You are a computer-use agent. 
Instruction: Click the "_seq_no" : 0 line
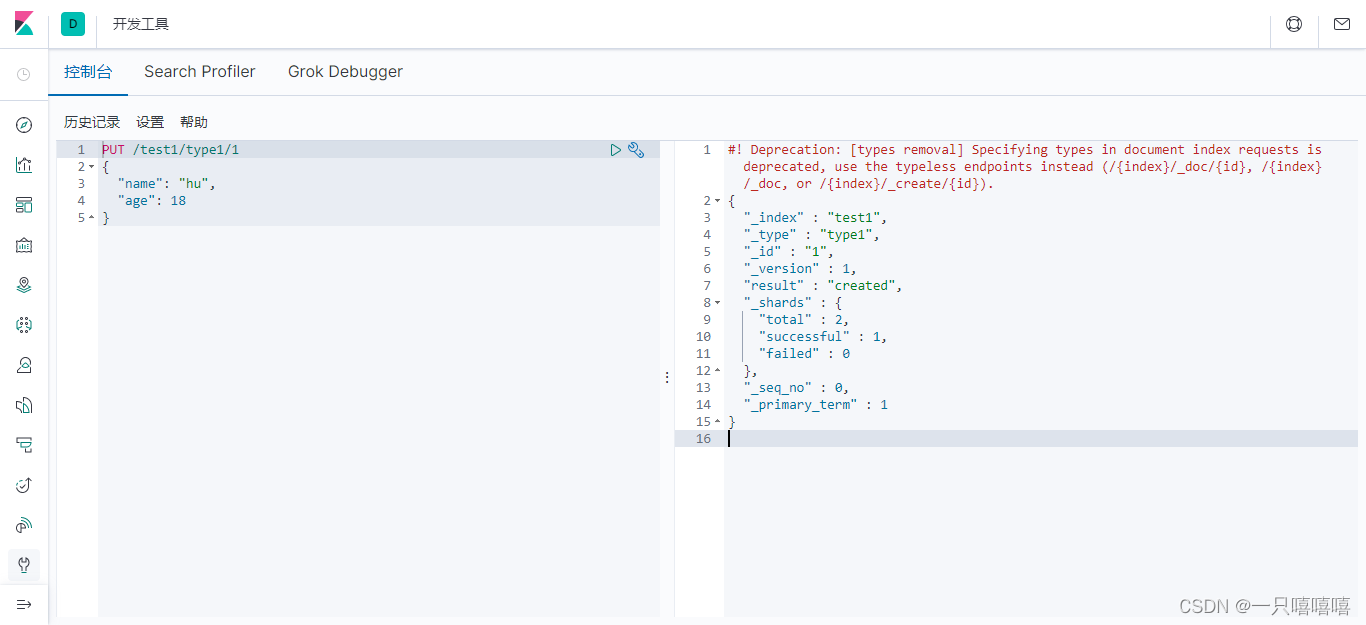point(796,388)
